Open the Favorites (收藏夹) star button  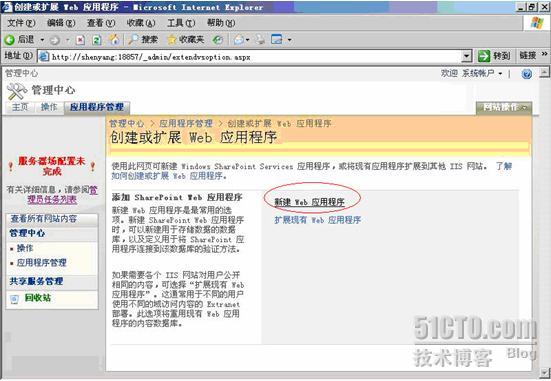coord(185,40)
